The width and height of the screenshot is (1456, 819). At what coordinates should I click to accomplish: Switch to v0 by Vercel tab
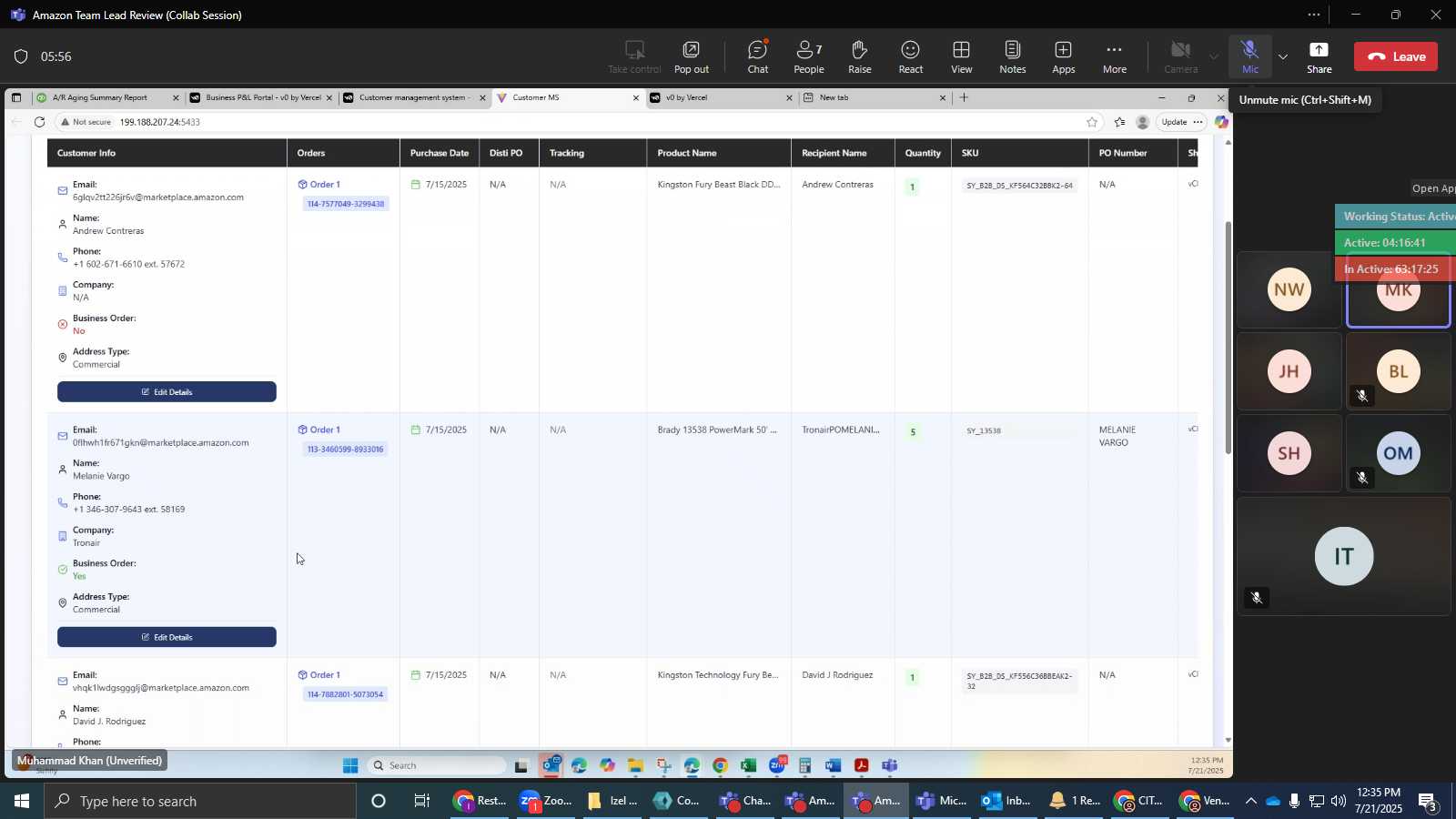(723, 97)
